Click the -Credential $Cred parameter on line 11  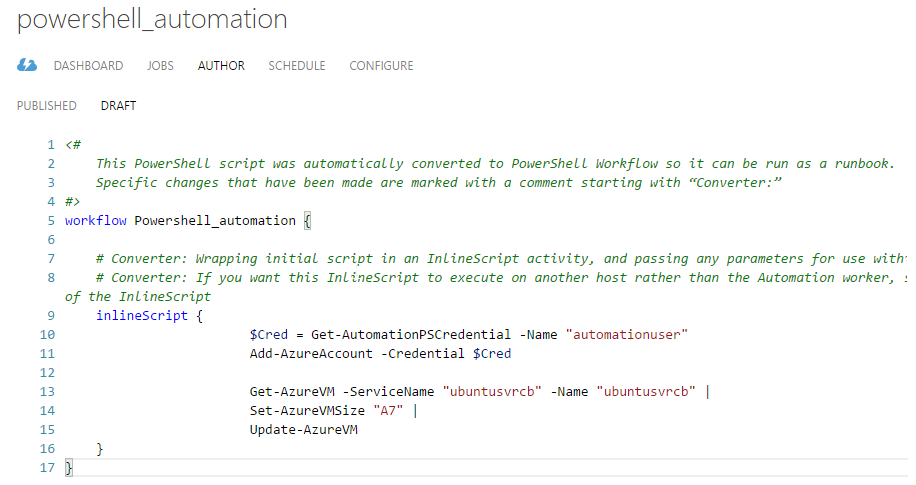point(446,354)
